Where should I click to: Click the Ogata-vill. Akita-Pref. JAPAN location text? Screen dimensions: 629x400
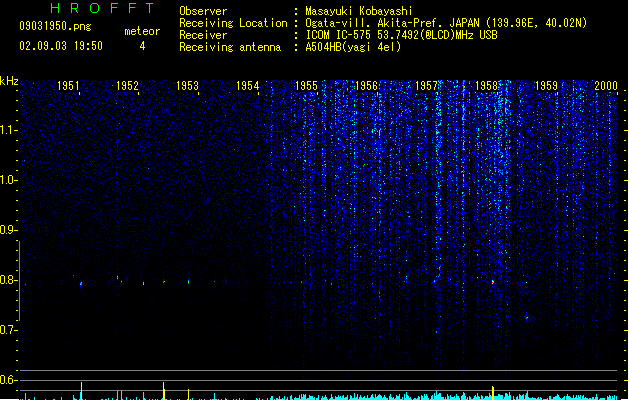point(446,23)
